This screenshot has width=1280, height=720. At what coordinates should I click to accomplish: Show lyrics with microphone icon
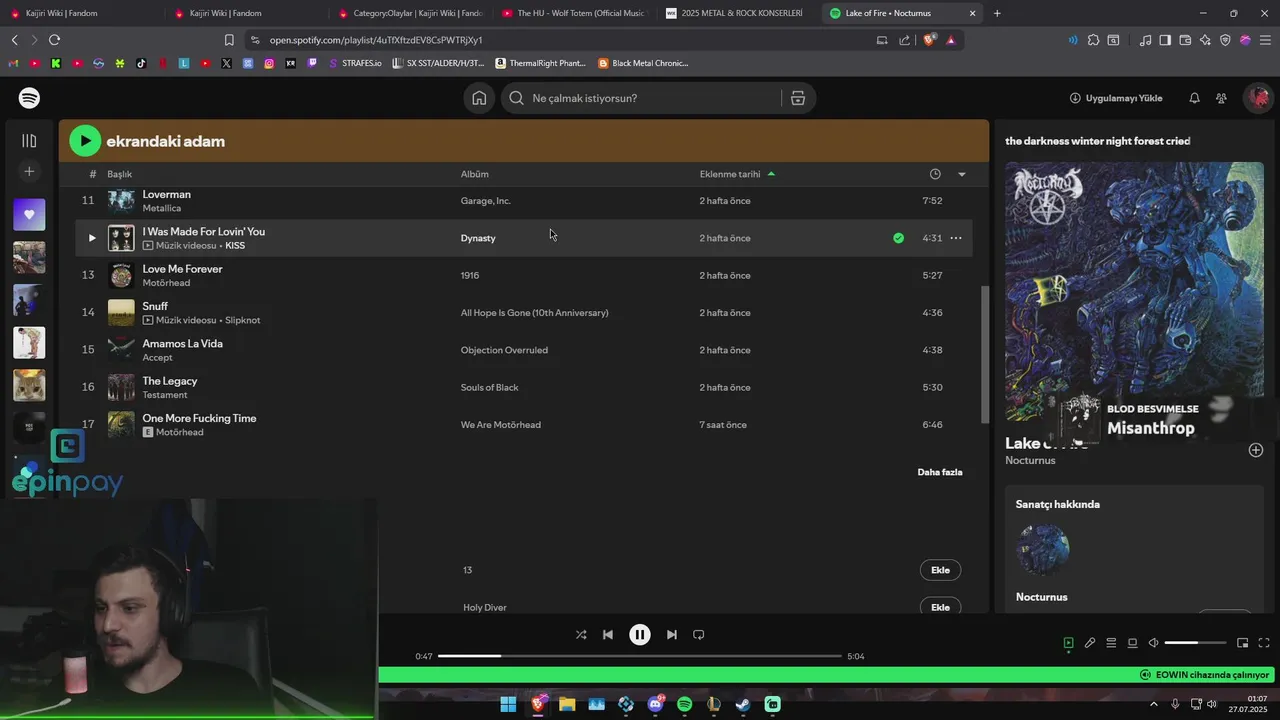coord(1090,643)
